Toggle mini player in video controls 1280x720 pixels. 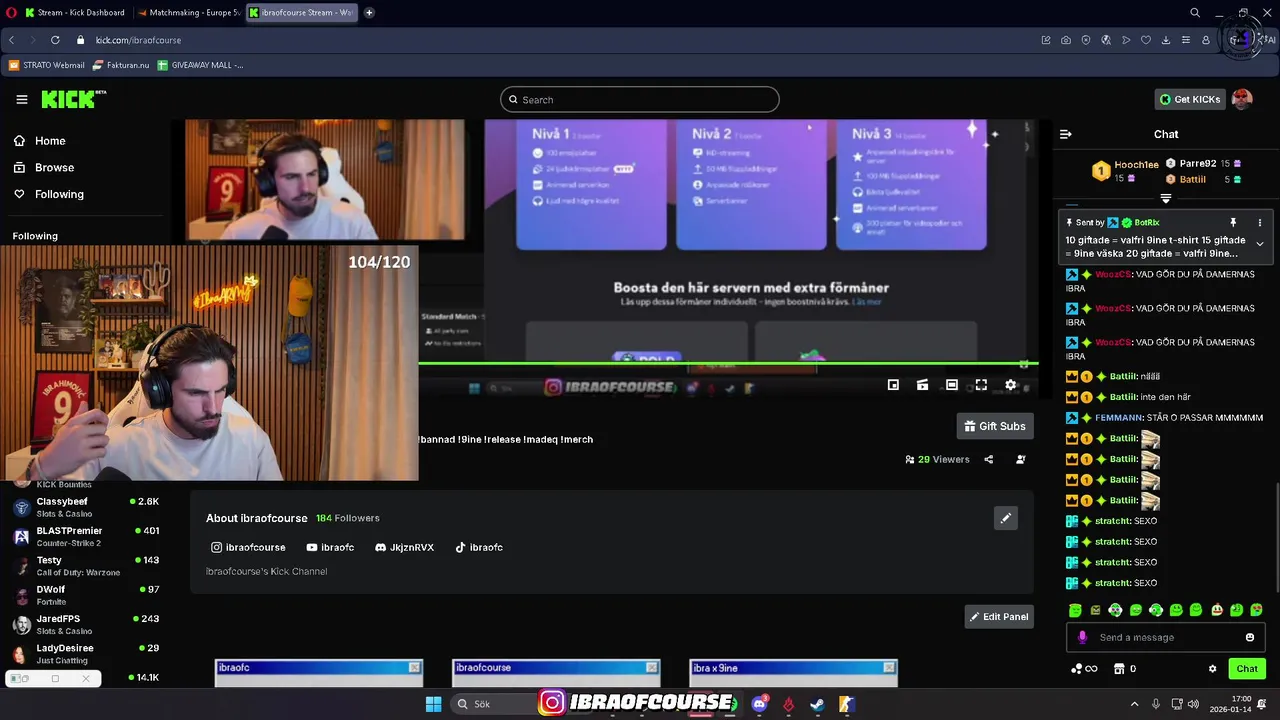click(893, 385)
